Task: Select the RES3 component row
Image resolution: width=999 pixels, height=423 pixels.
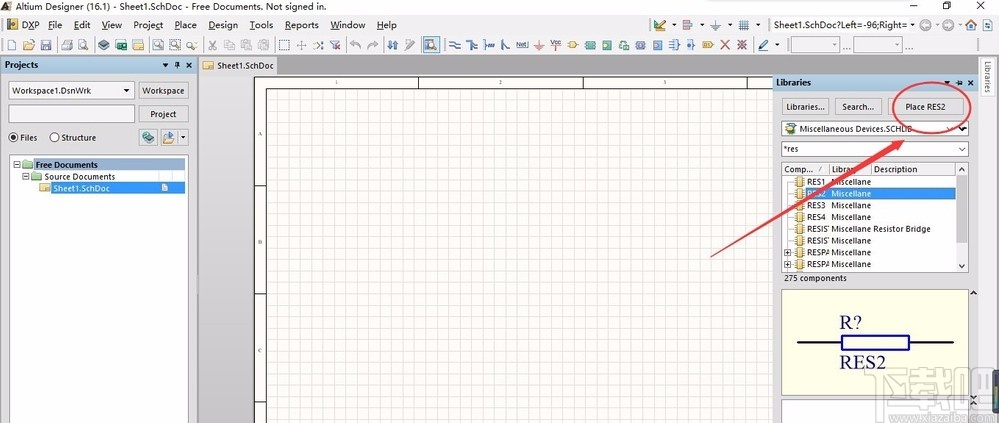Action: (x=870, y=206)
